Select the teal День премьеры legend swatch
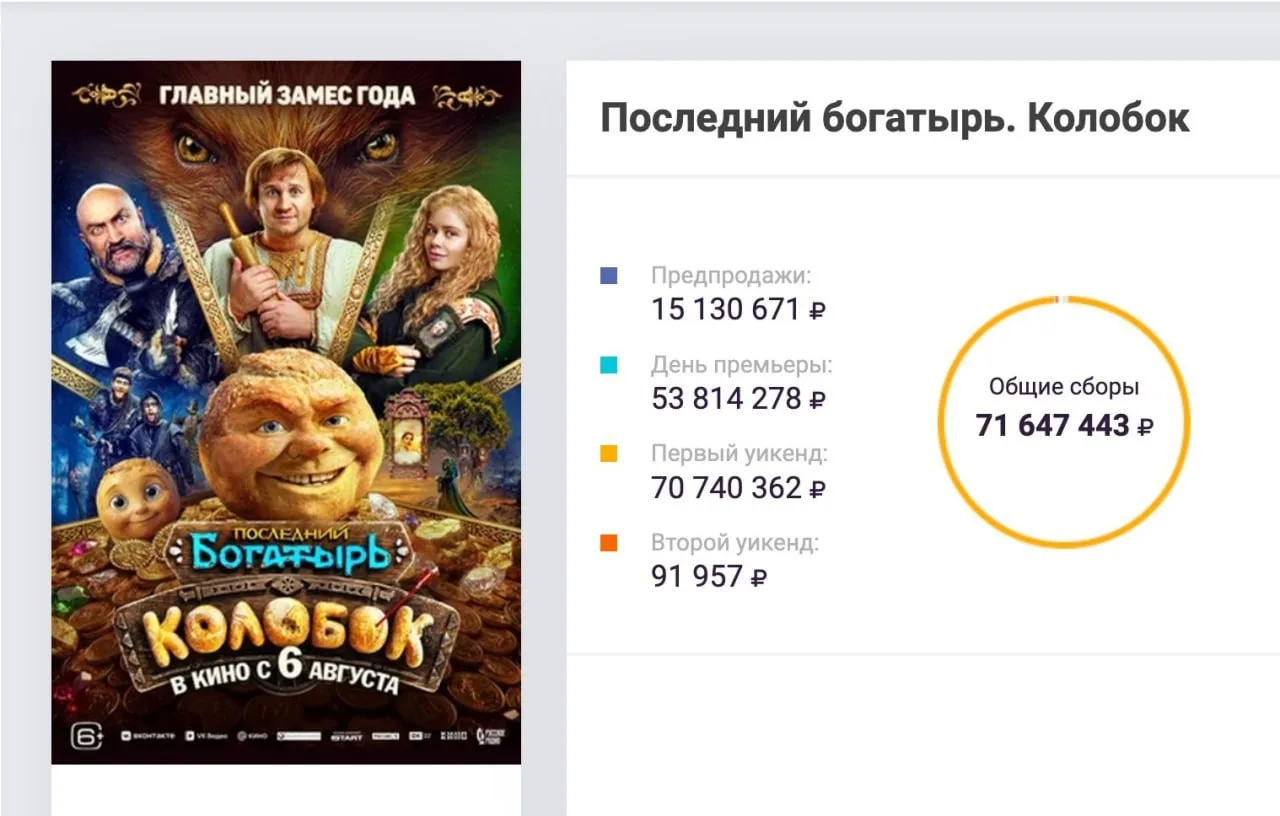1280x816 pixels. coord(608,365)
